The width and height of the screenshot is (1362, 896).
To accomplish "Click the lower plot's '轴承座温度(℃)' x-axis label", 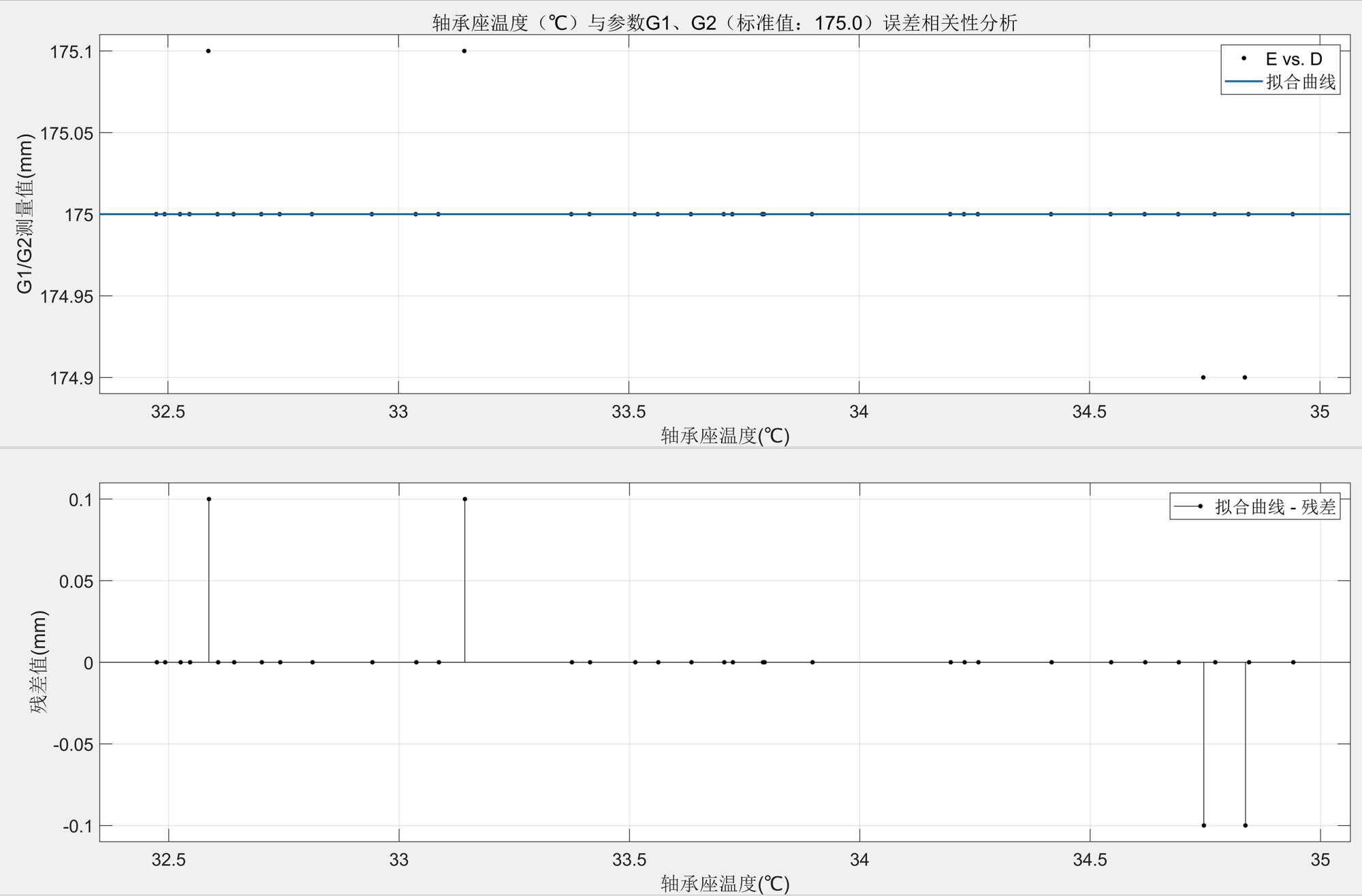I will coord(725,884).
